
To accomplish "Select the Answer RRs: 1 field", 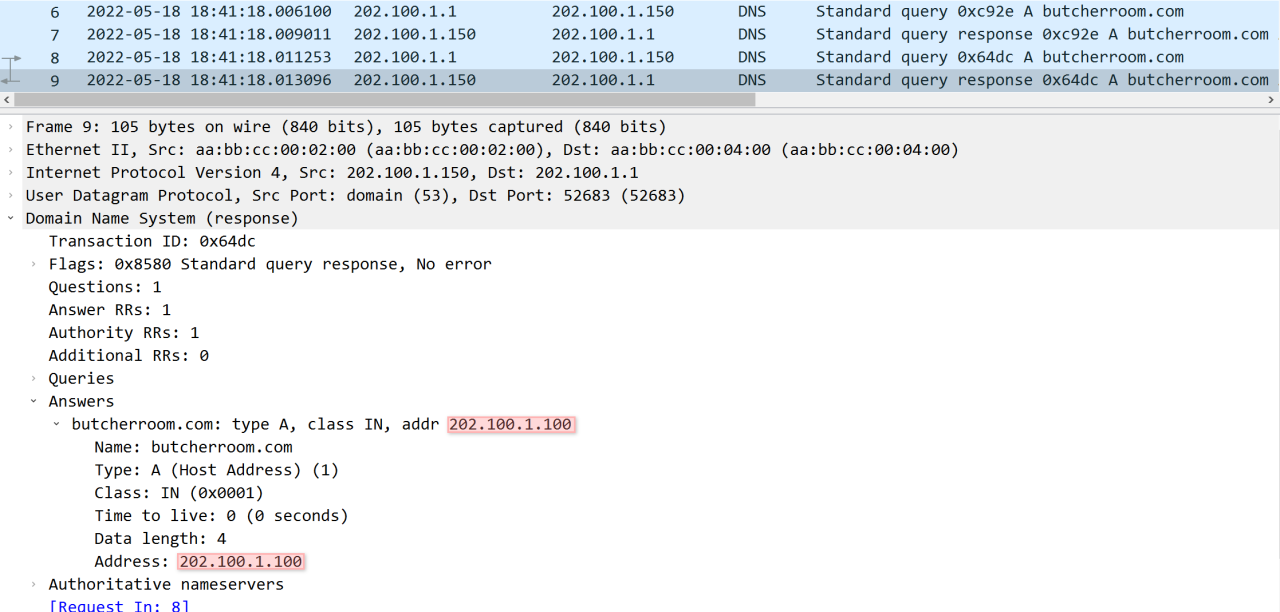I will [x=110, y=310].
